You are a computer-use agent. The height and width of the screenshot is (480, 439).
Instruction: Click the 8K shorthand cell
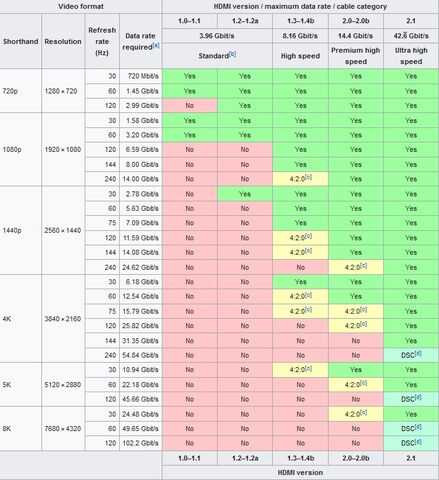pyautogui.click(x=21, y=429)
